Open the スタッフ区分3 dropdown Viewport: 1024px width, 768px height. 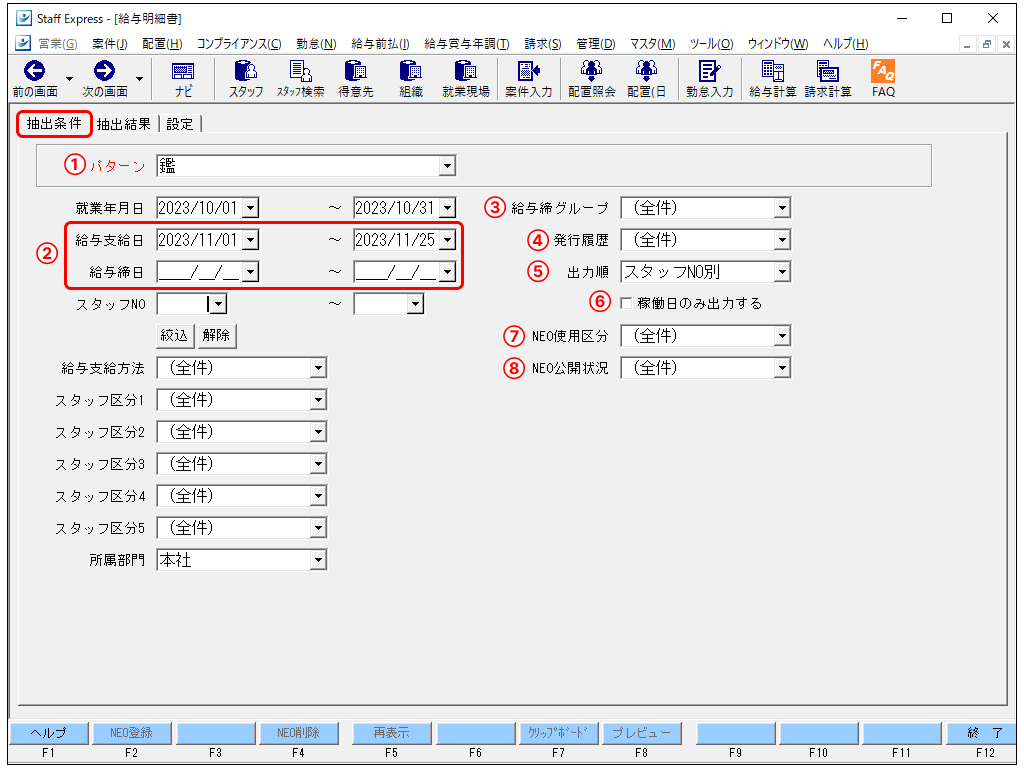coord(318,464)
